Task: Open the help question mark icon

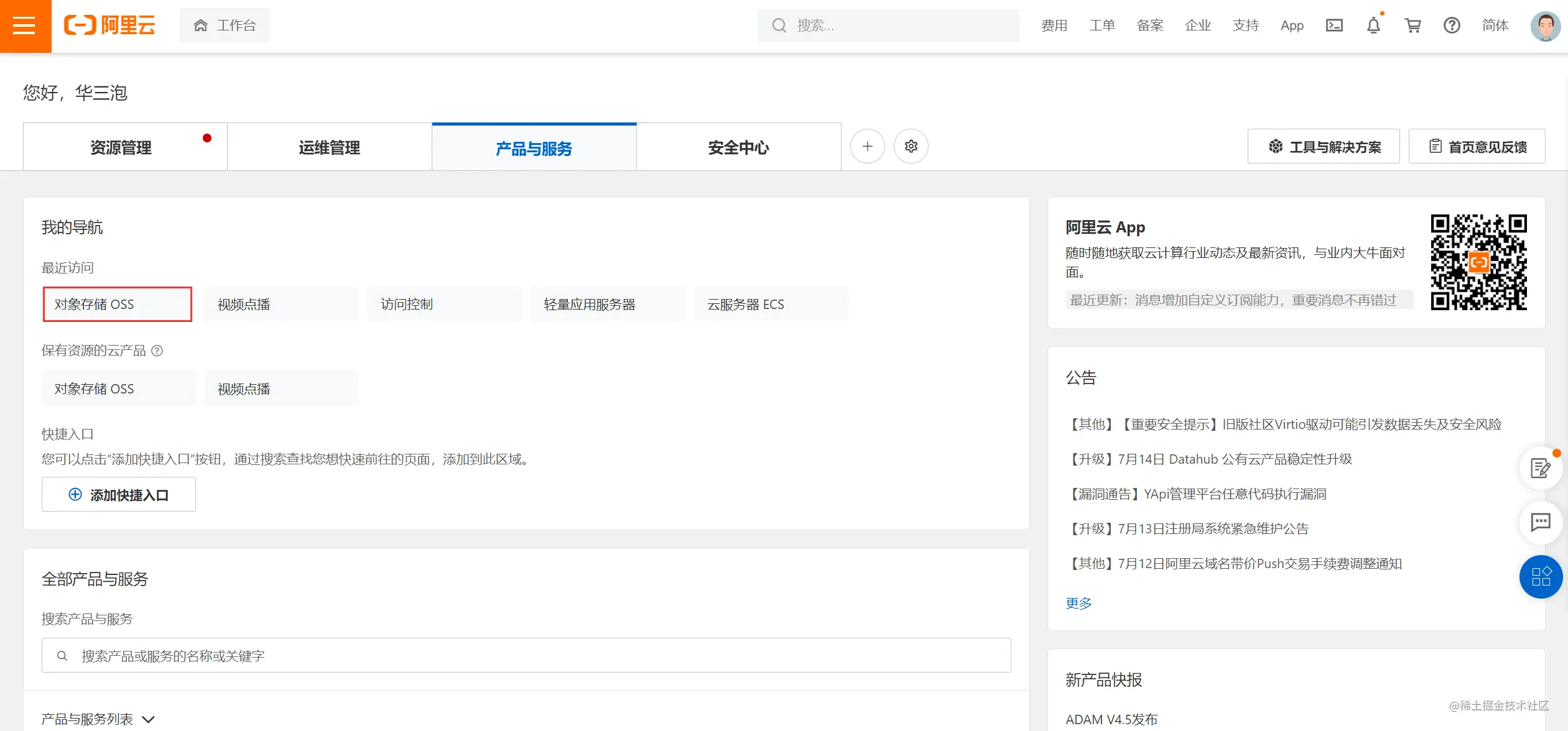Action: point(1452,25)
